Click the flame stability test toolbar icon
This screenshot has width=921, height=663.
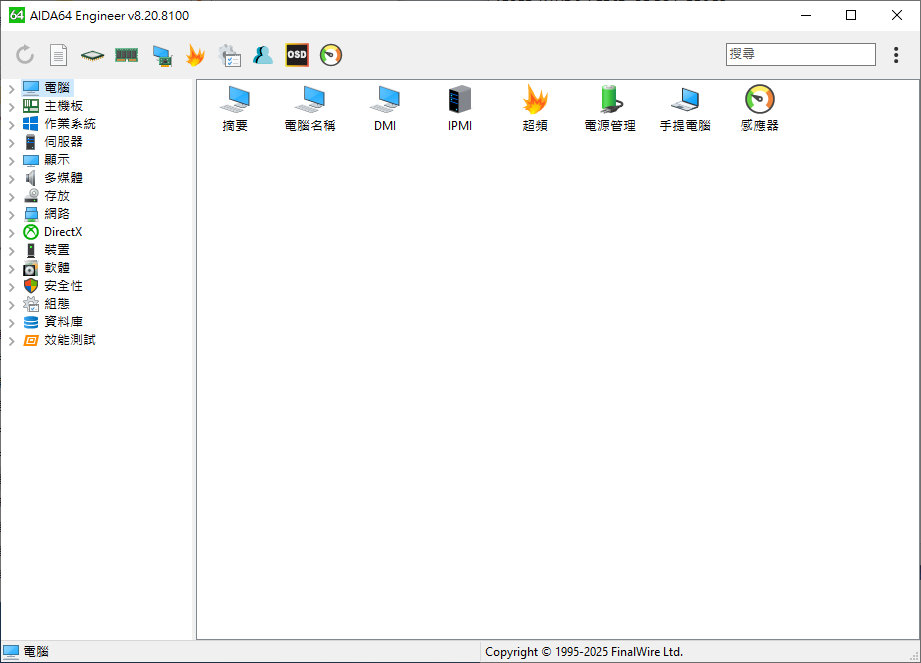point(195,55)
